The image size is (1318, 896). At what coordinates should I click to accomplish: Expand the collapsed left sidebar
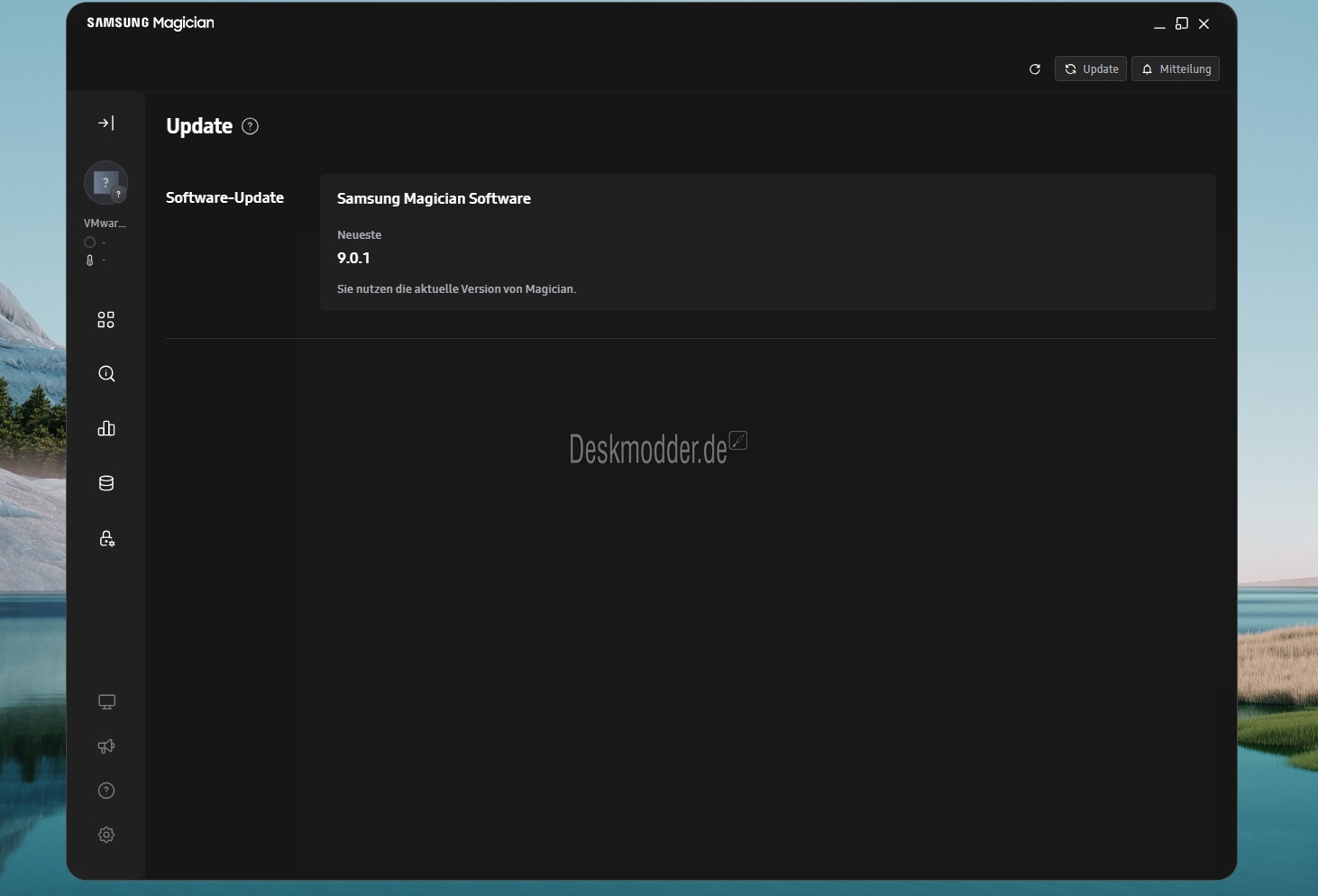105,123
